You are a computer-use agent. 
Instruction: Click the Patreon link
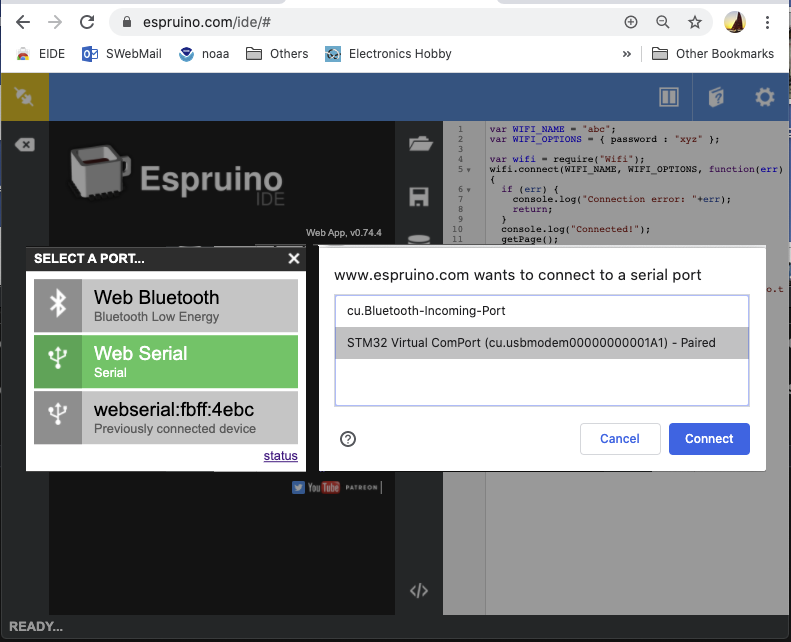[x=361, y=487]
